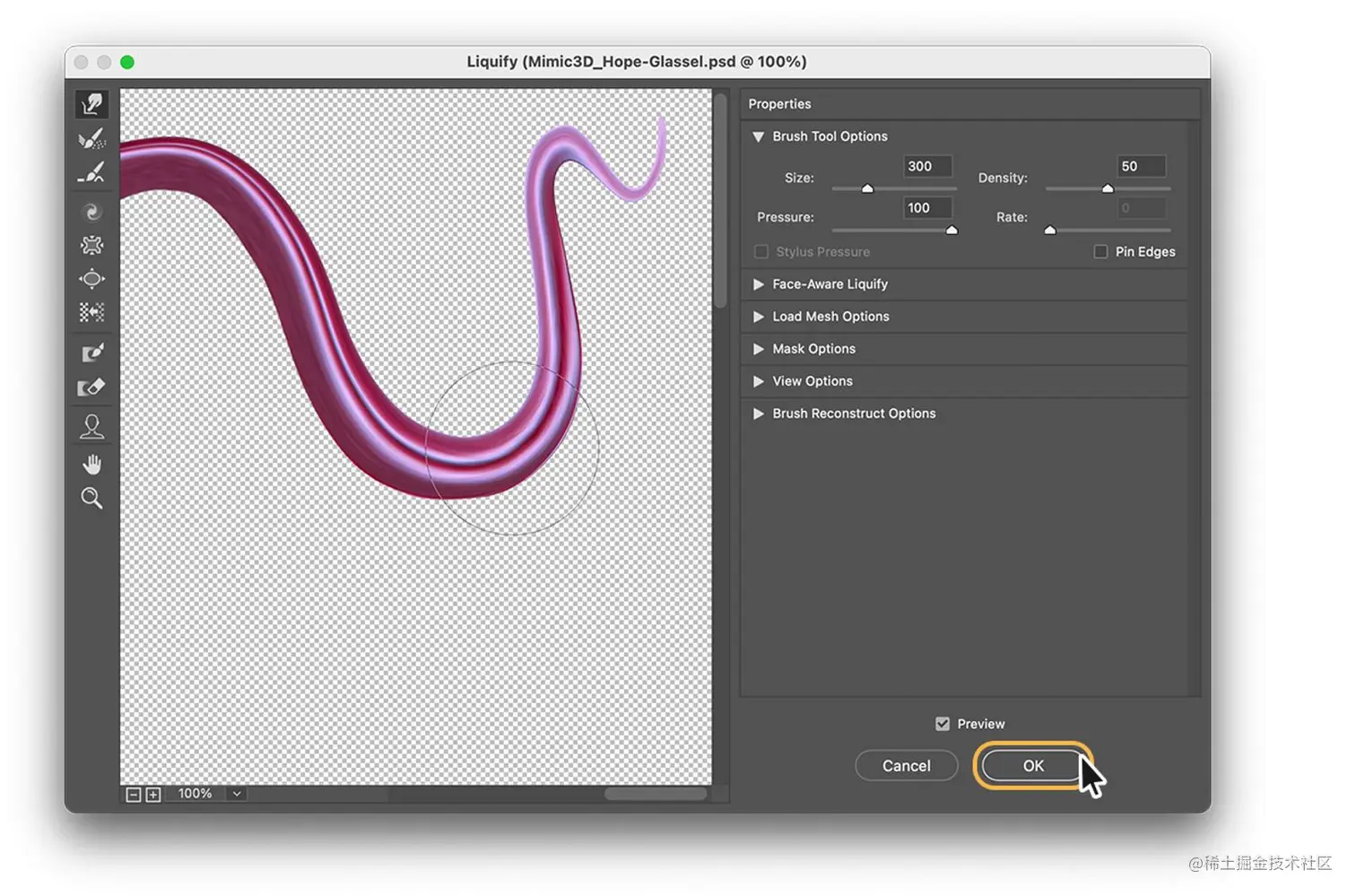Select the Bloat tool

[92, 279]
